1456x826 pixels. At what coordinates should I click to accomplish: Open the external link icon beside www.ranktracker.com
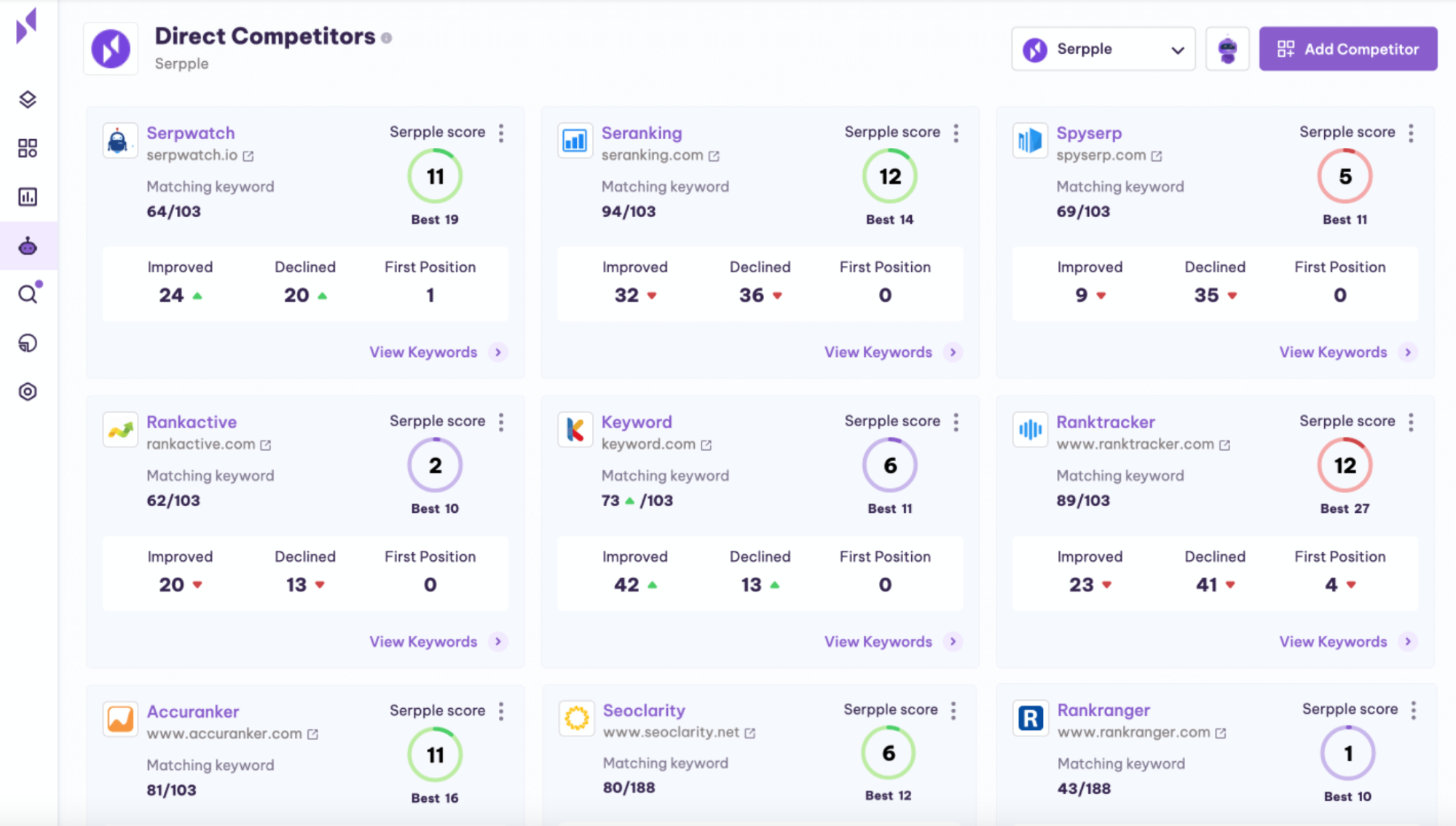pos(1225,445)
